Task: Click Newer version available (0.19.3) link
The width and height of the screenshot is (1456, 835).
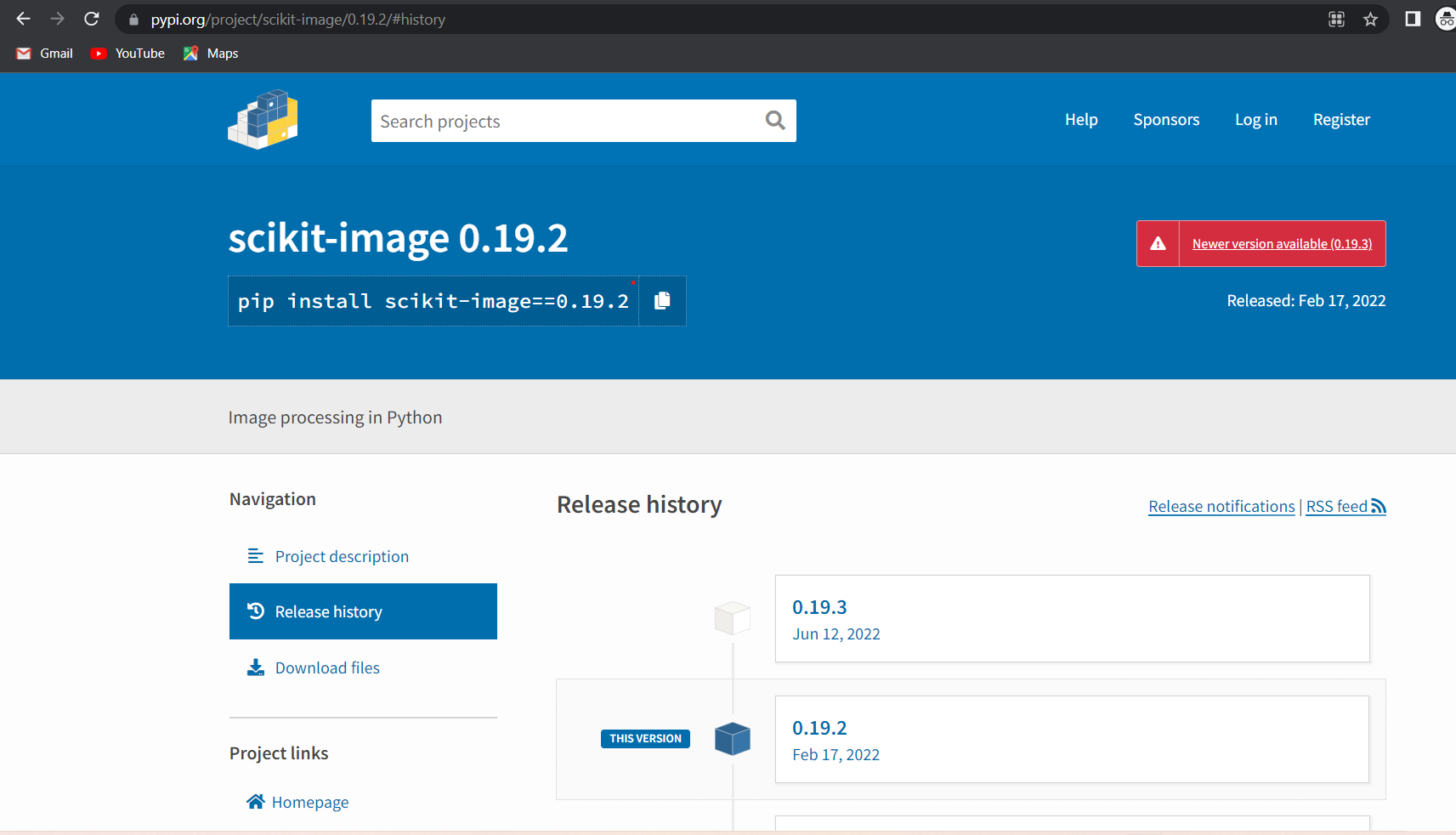Action: coord(1282,244)
